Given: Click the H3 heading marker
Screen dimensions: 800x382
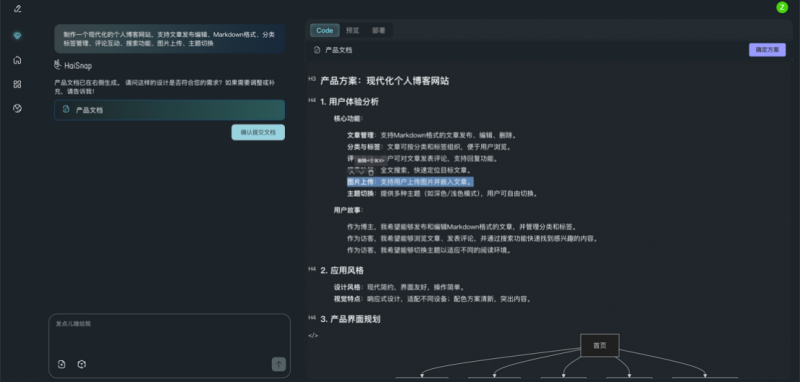Looking at the screenshot, I should (312, 79).
